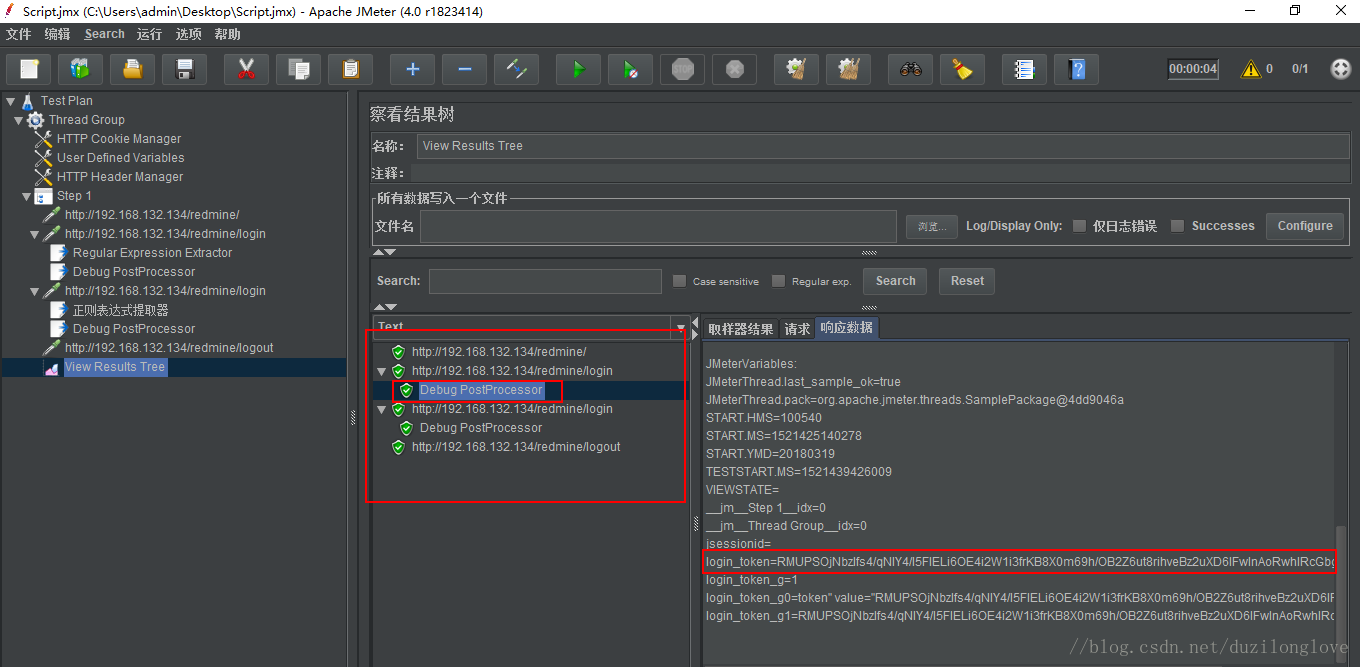Viewport: 1360px width, 667px height.
Task: Paste element clipboard icon
Action: (x=350, y=69)
